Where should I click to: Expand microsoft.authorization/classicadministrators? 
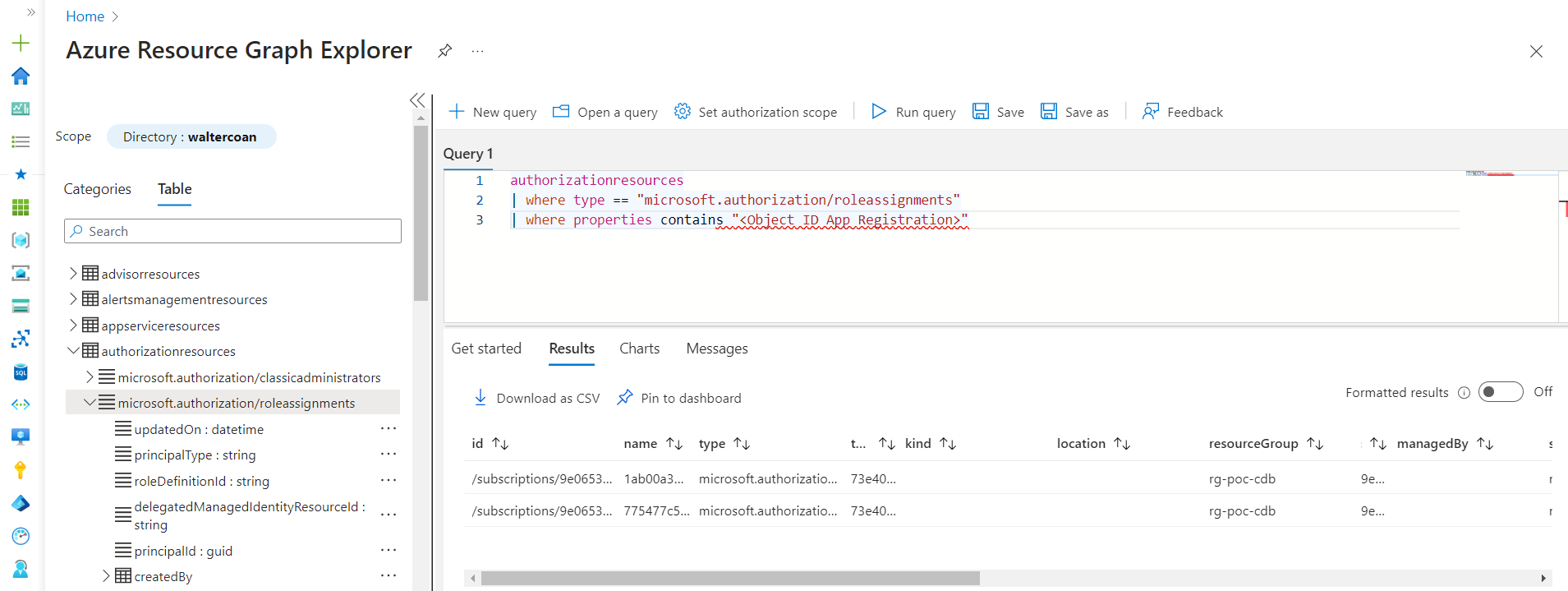pos(90,376)
